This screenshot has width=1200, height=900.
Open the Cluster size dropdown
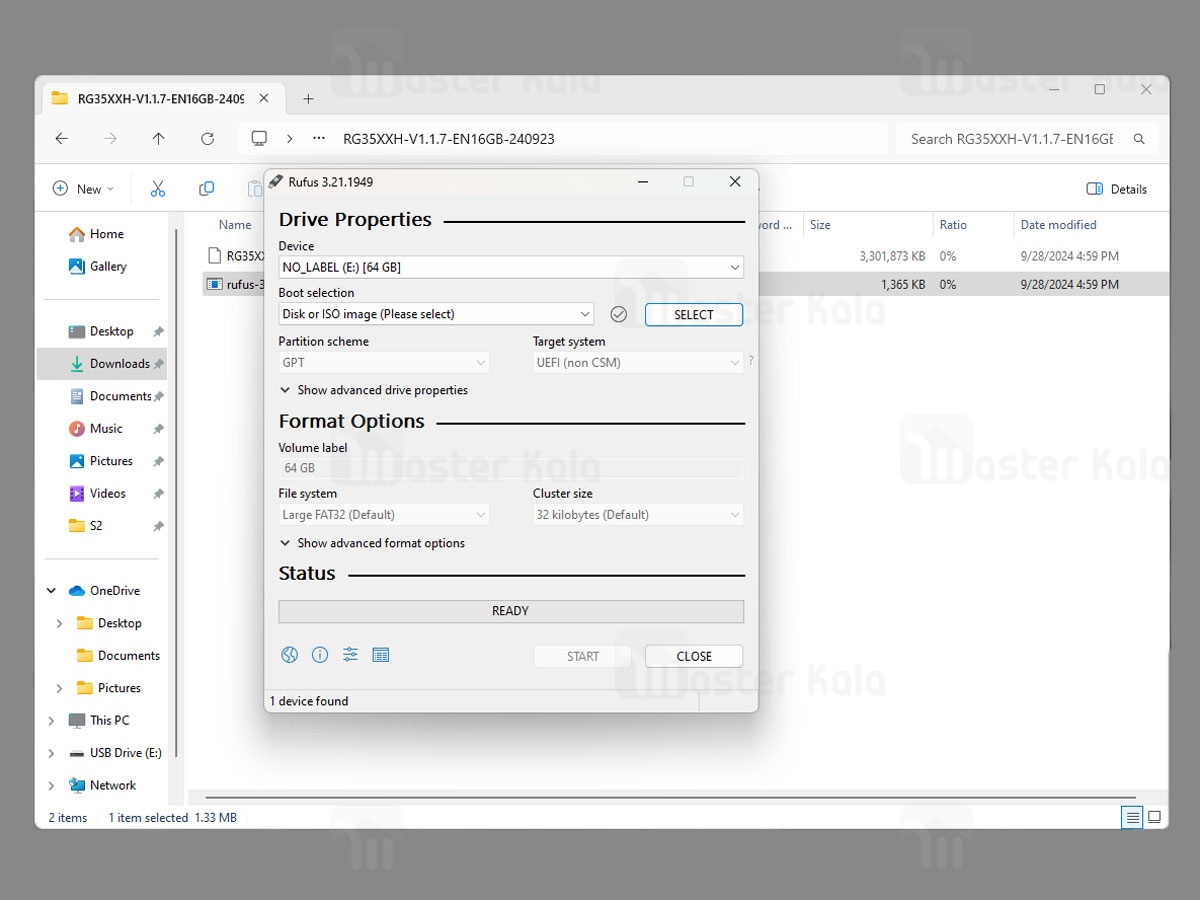tap(638, 514)
